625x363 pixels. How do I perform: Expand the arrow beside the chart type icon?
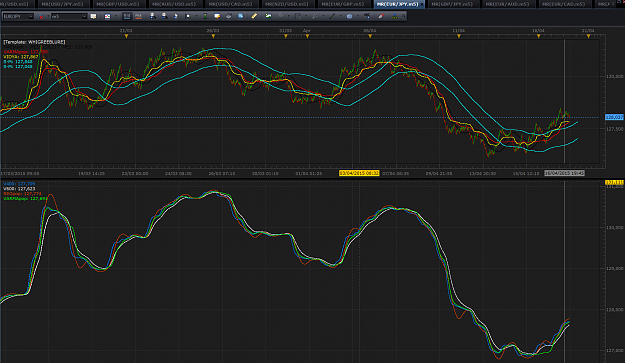[116, 16]
